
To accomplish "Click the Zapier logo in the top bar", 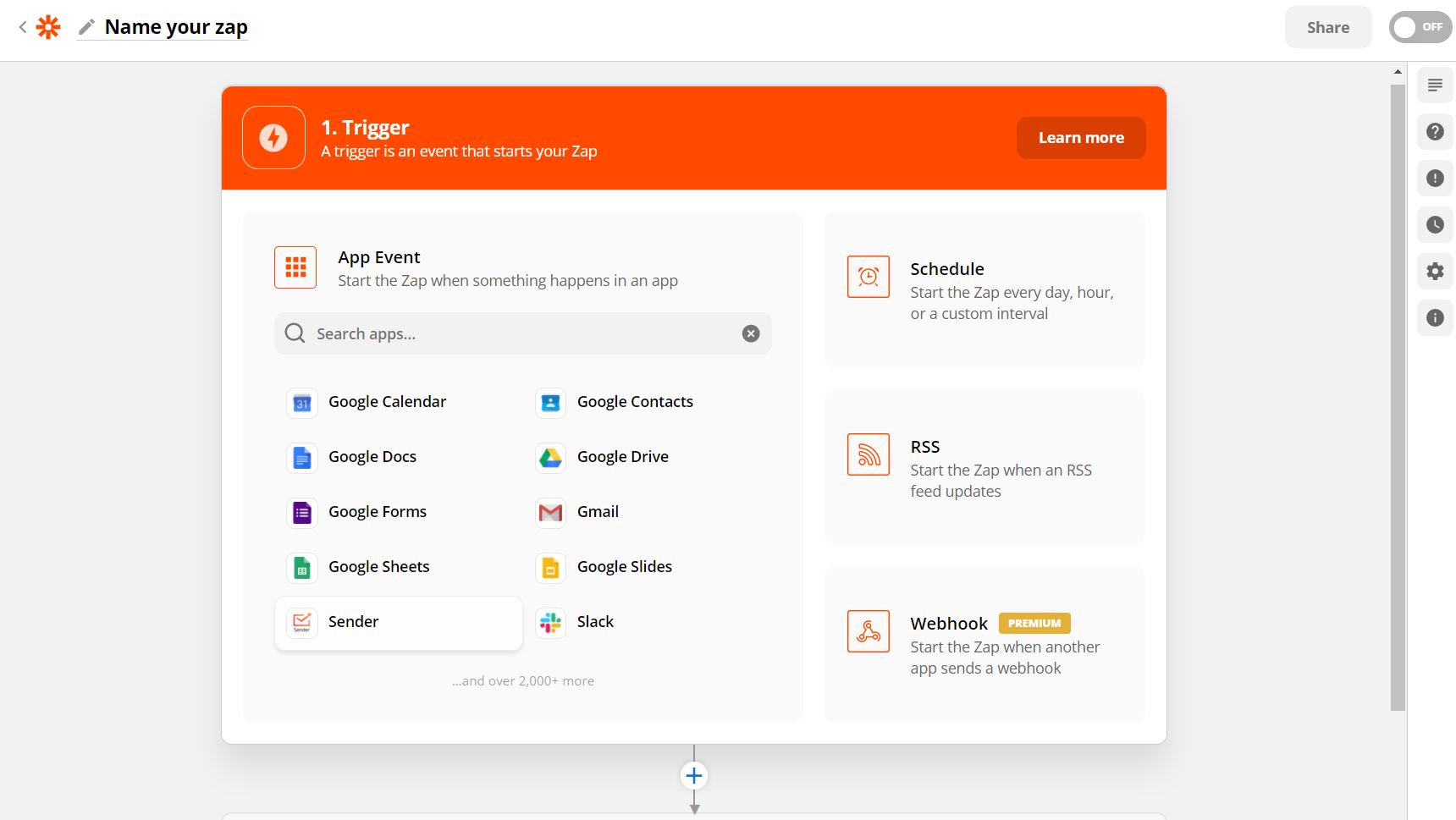I will pyautogui.click(x=48, y=26).
